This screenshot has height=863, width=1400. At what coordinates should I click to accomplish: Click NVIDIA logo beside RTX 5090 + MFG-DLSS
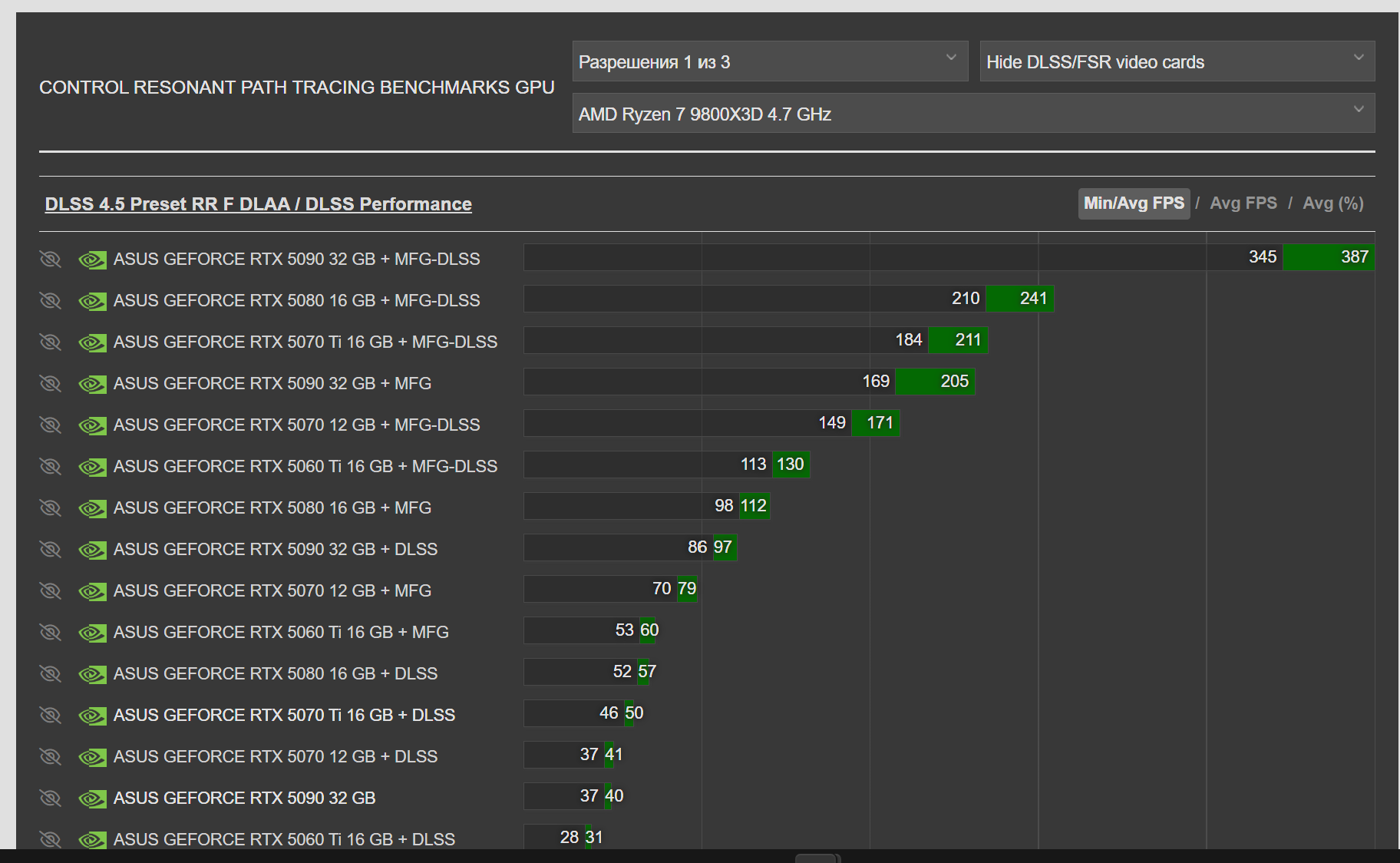(x=92, y=260)
